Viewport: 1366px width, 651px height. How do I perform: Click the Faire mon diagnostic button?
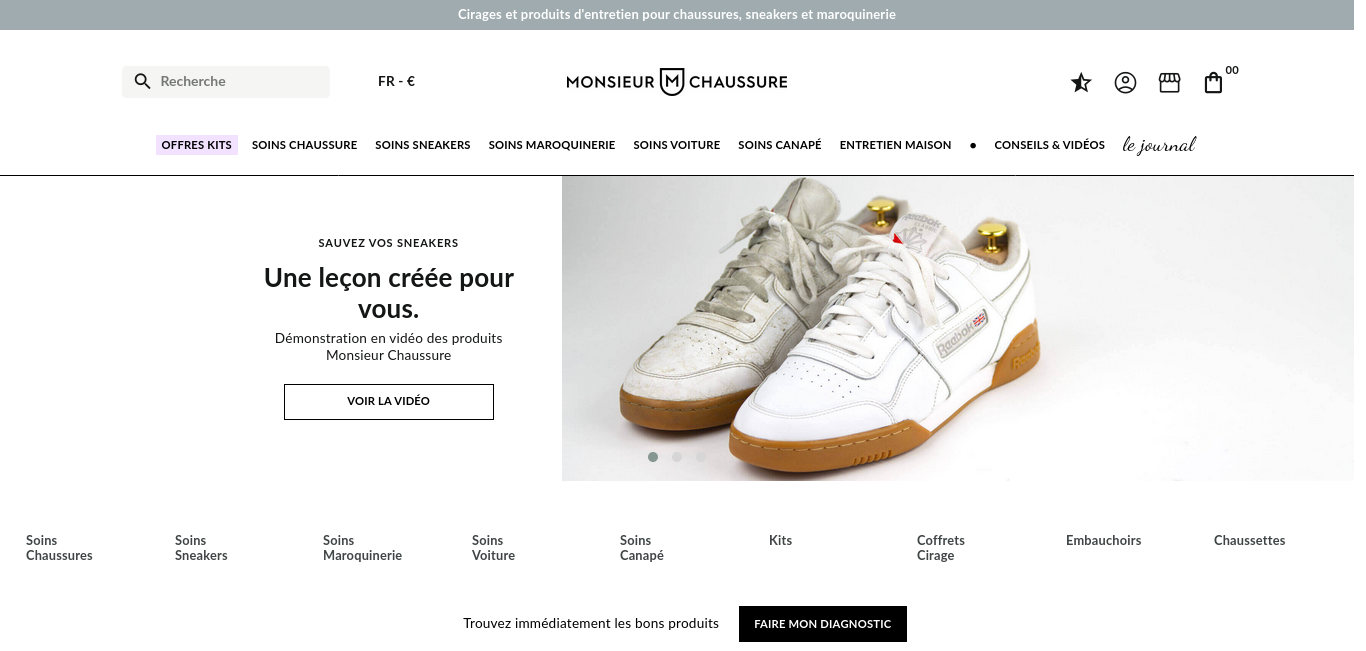tap(823, 624)
